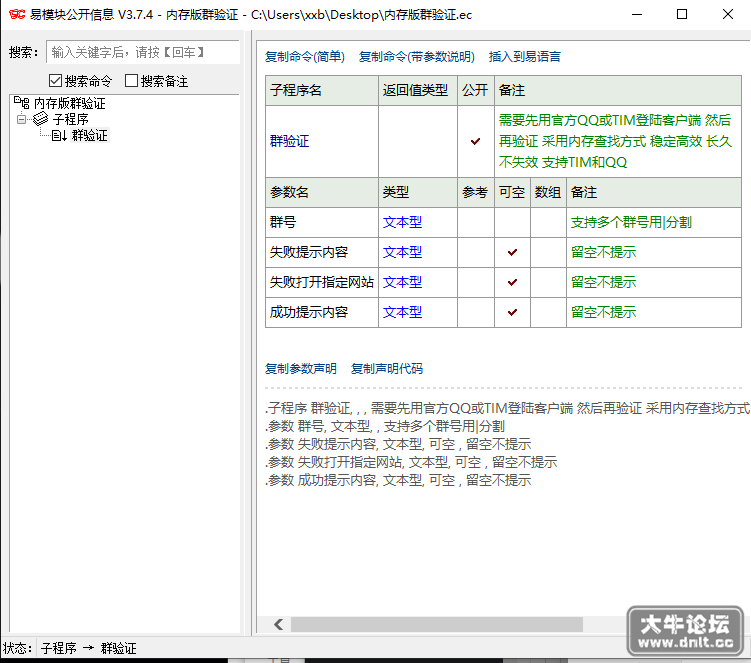751x663 pixels.
Task: Enable the 搜索备注 checkbox
Action: point(131,80)
